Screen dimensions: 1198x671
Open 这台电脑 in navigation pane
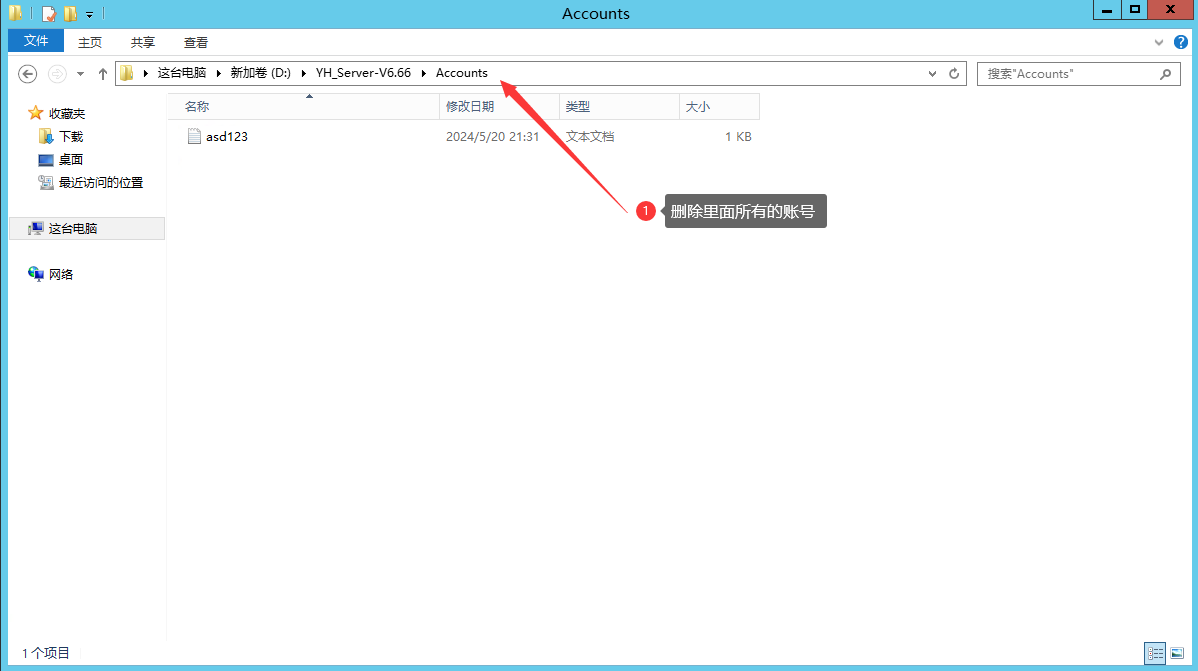pyautogui.click(x=73, y=229)
